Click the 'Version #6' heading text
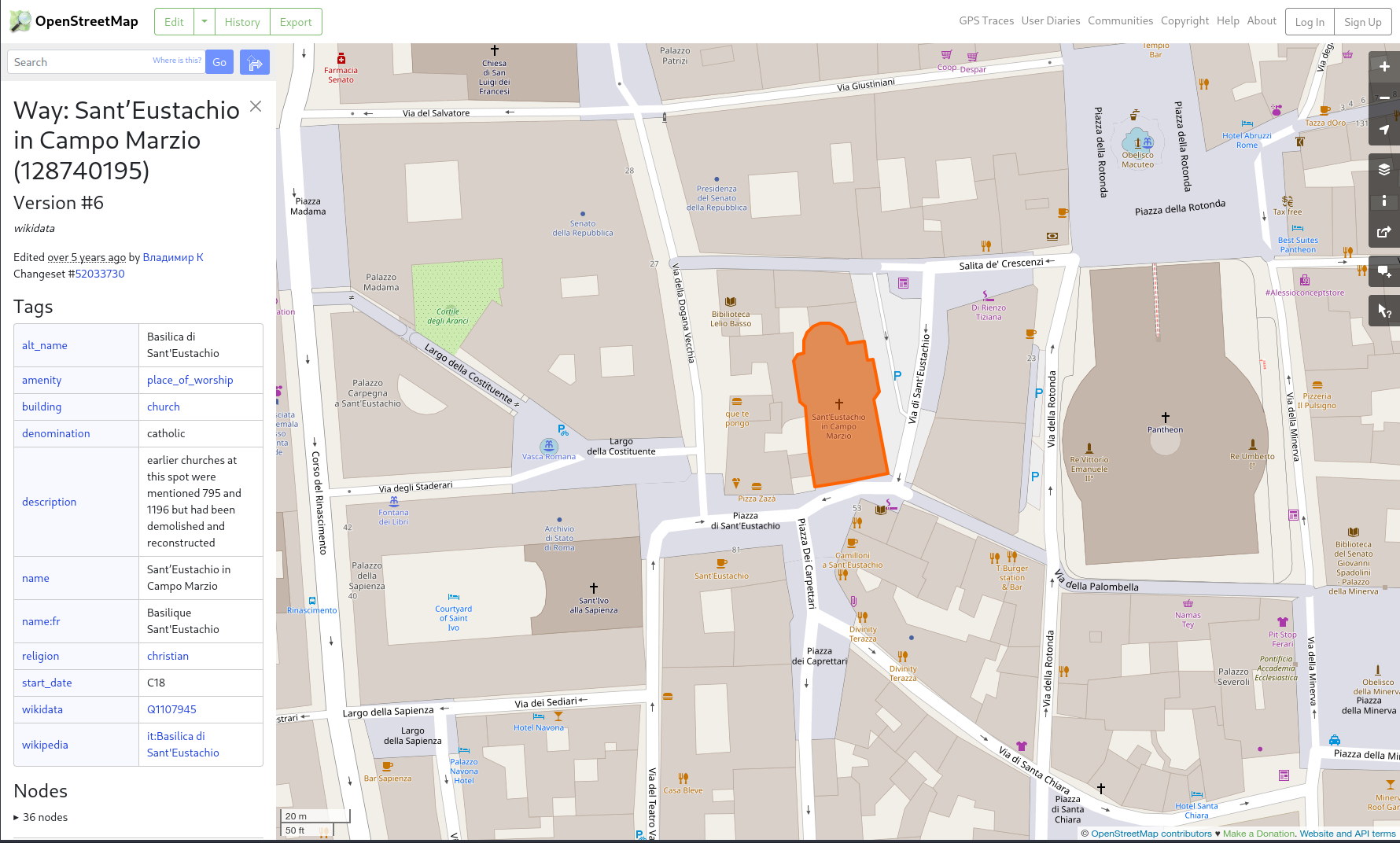The height and width of the screenshot is (843, 1400). tap(59, 203)
